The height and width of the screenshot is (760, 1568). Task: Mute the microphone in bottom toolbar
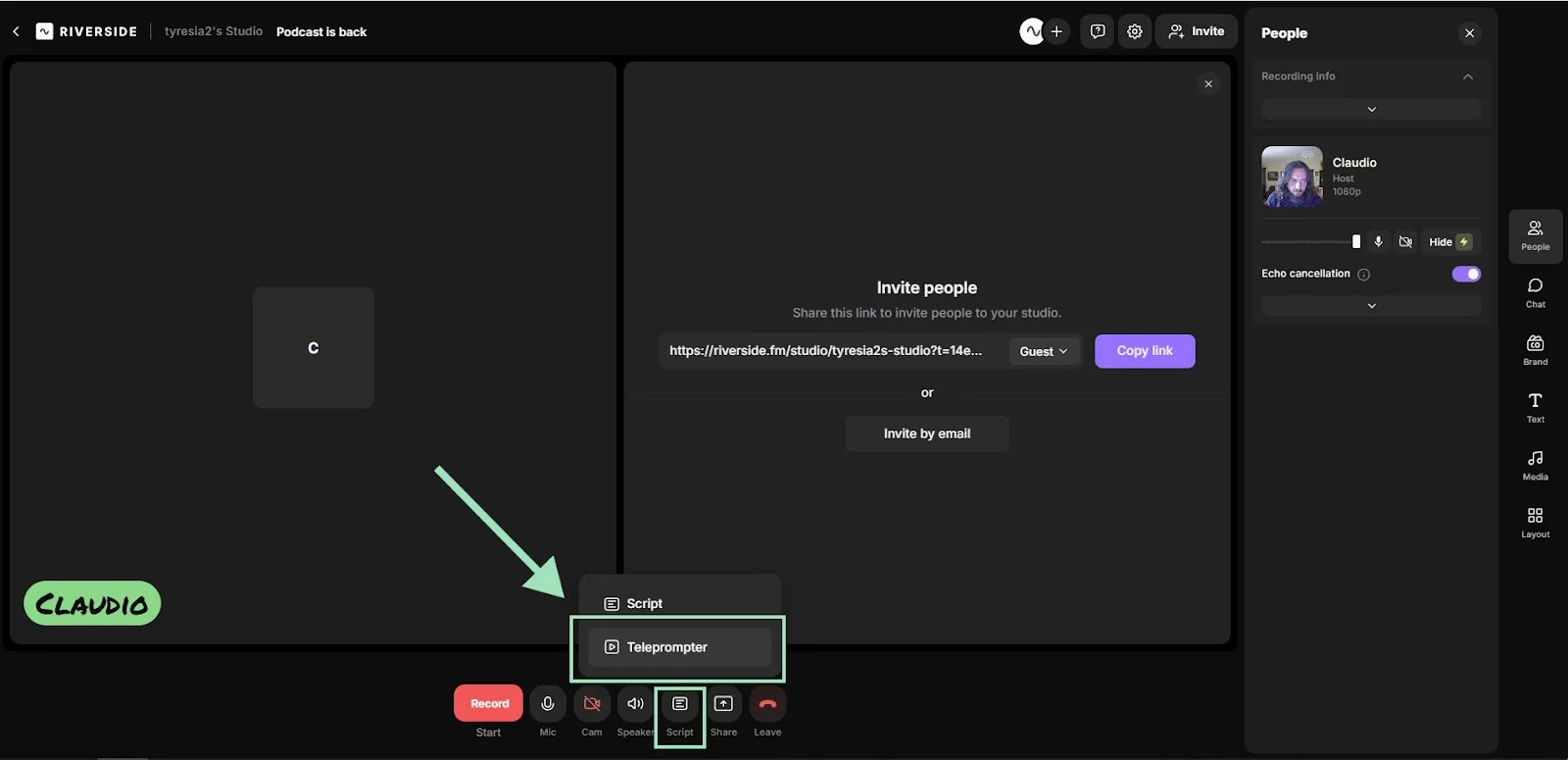548,704
